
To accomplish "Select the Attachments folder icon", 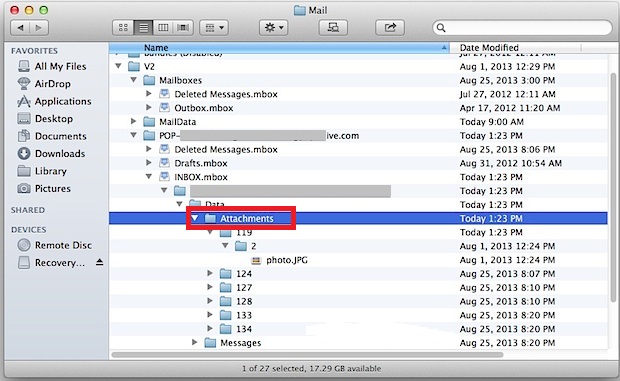I will [210, 219].
